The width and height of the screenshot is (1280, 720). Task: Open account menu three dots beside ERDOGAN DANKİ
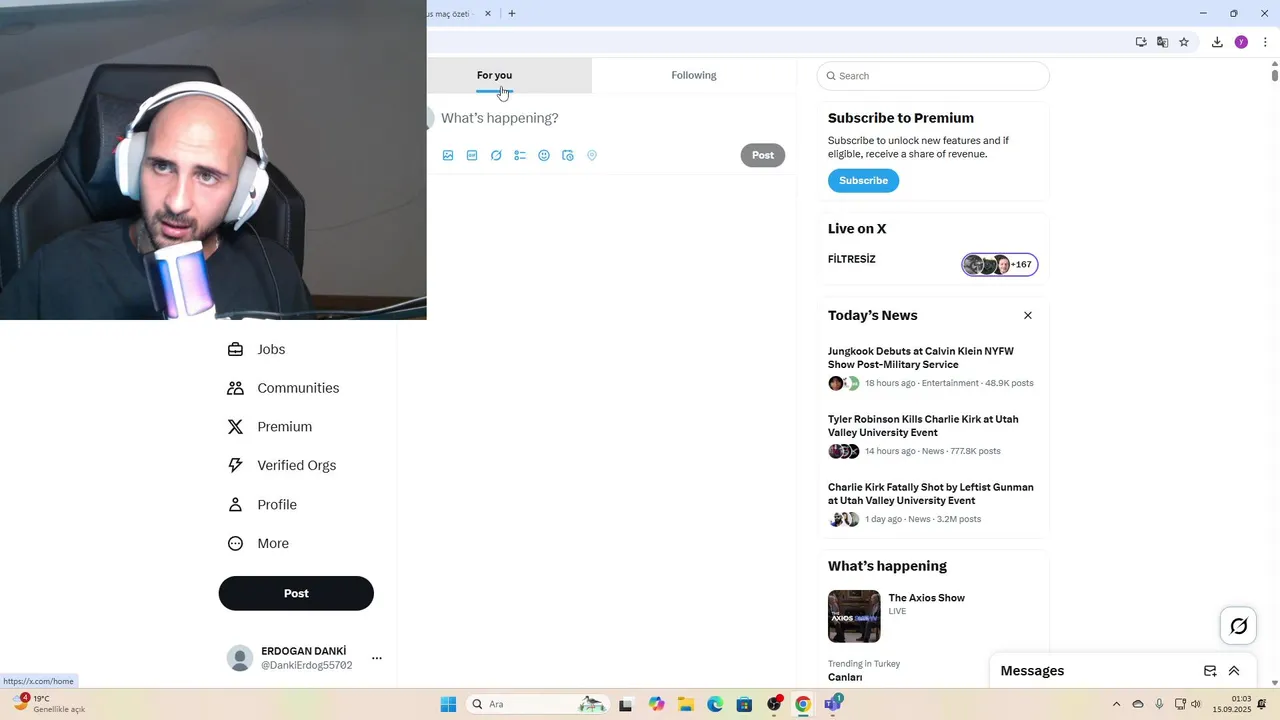point(377,658)
